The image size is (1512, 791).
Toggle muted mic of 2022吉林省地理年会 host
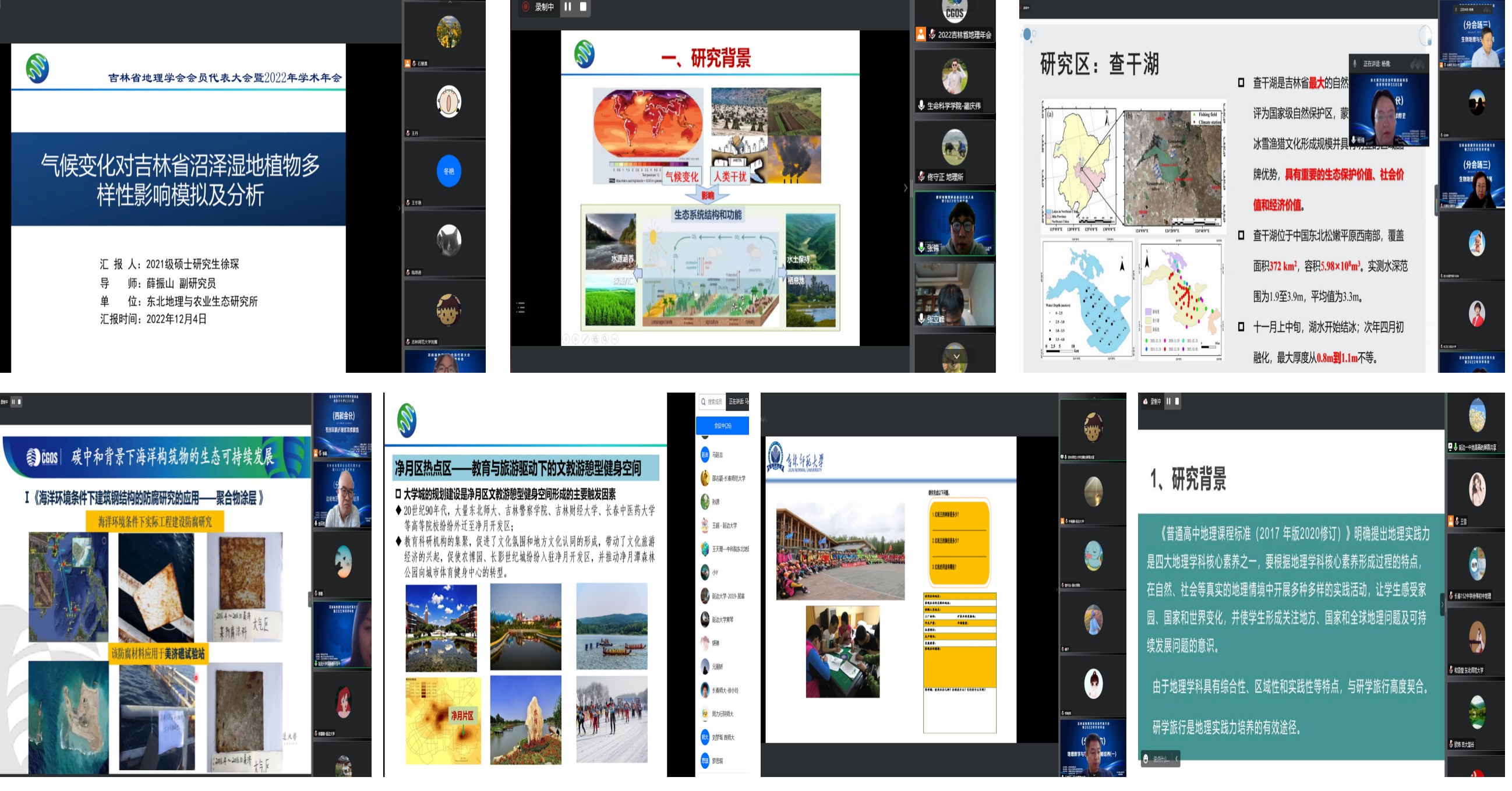pos(932,34)
